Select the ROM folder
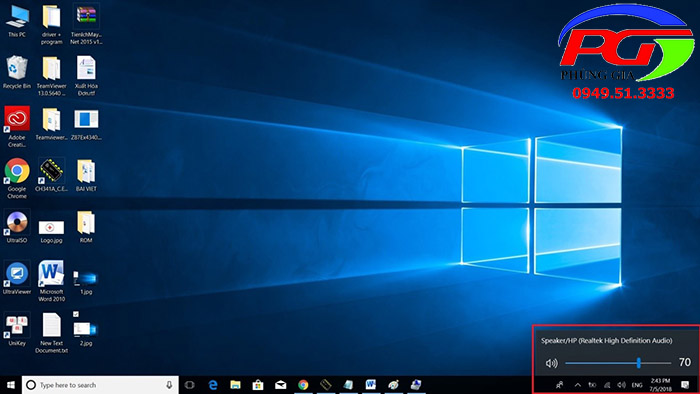700x394 pixels. (86, 227)
